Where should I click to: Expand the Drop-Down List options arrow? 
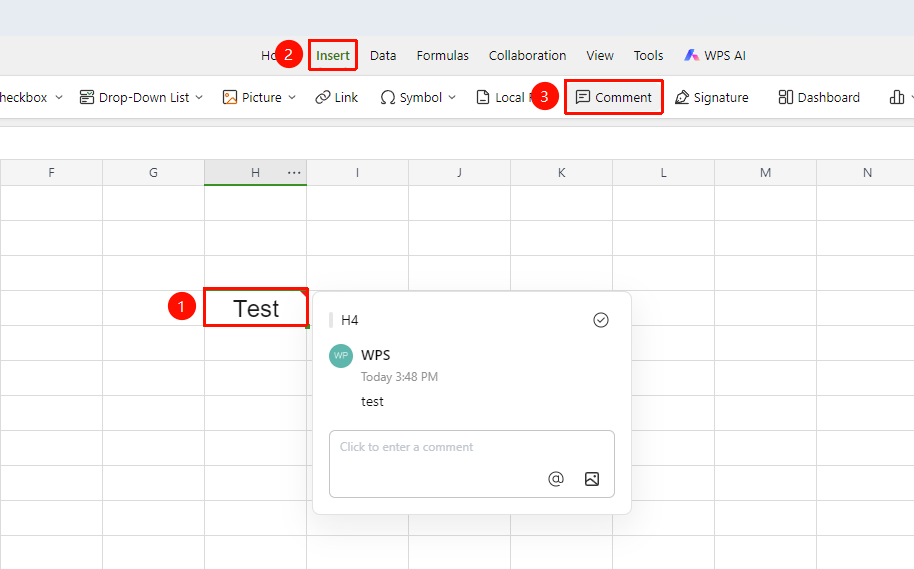[x=199, y=97]
